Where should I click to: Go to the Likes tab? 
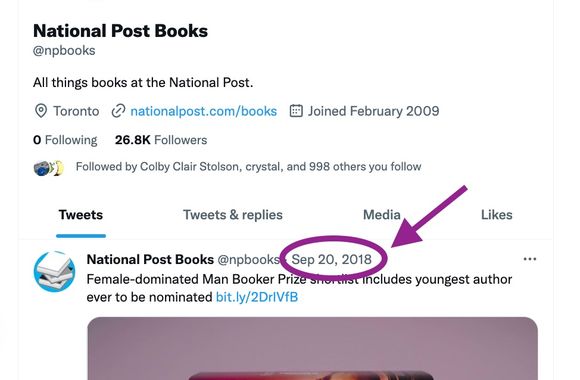pyautogui.click(x=496, y=215)
